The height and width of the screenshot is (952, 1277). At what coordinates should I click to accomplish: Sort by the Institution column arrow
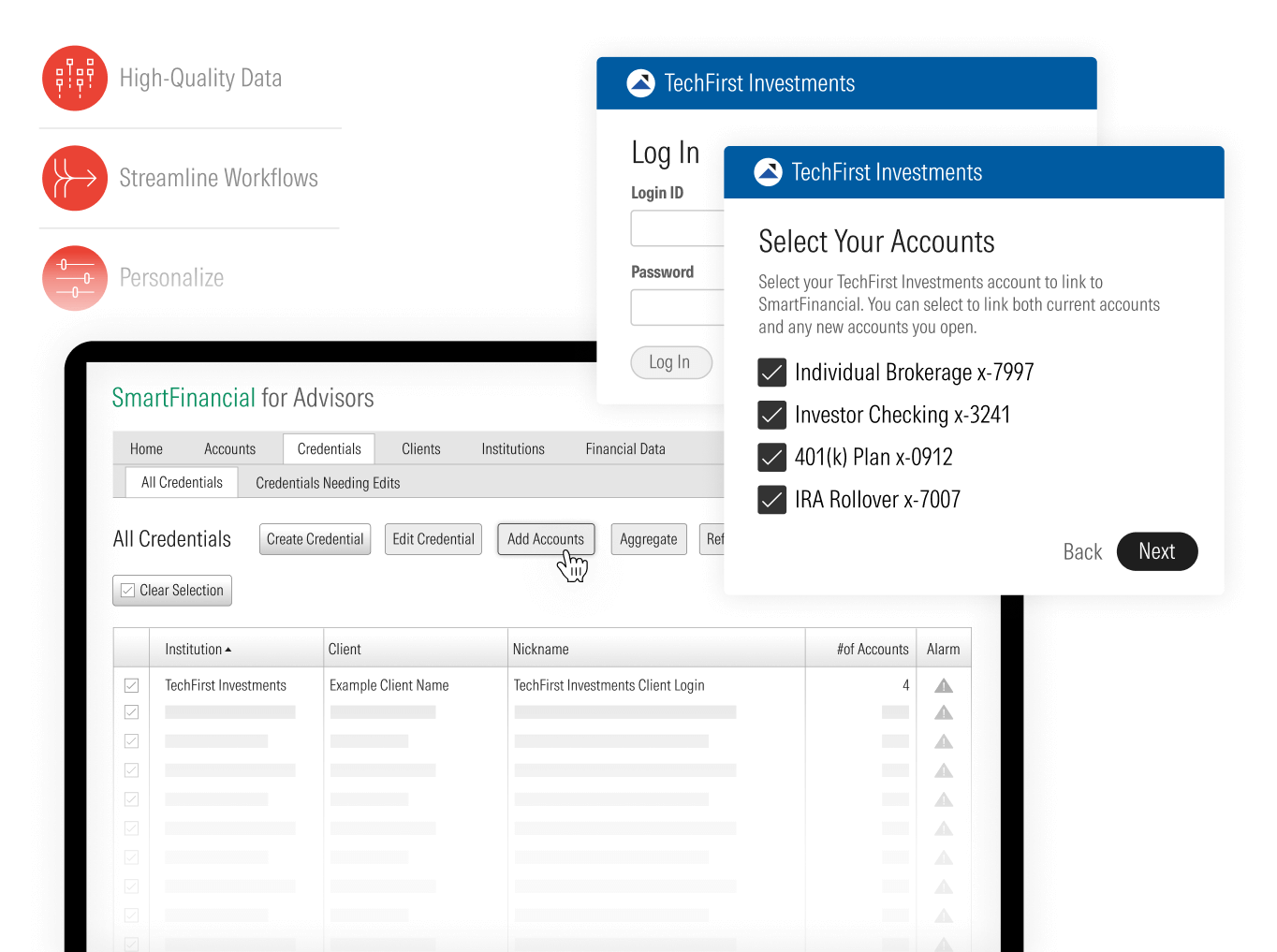228,650
